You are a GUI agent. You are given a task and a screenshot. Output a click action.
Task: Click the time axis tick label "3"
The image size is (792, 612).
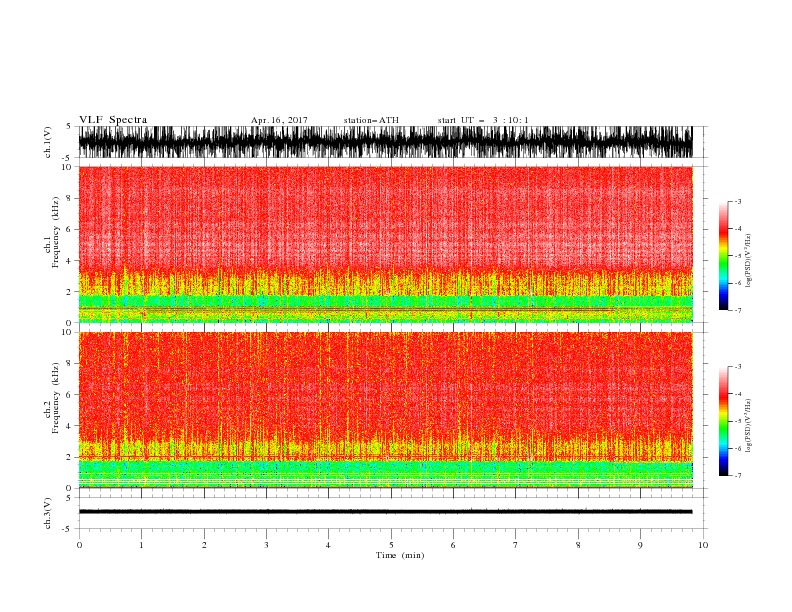(x=266, y=545)
